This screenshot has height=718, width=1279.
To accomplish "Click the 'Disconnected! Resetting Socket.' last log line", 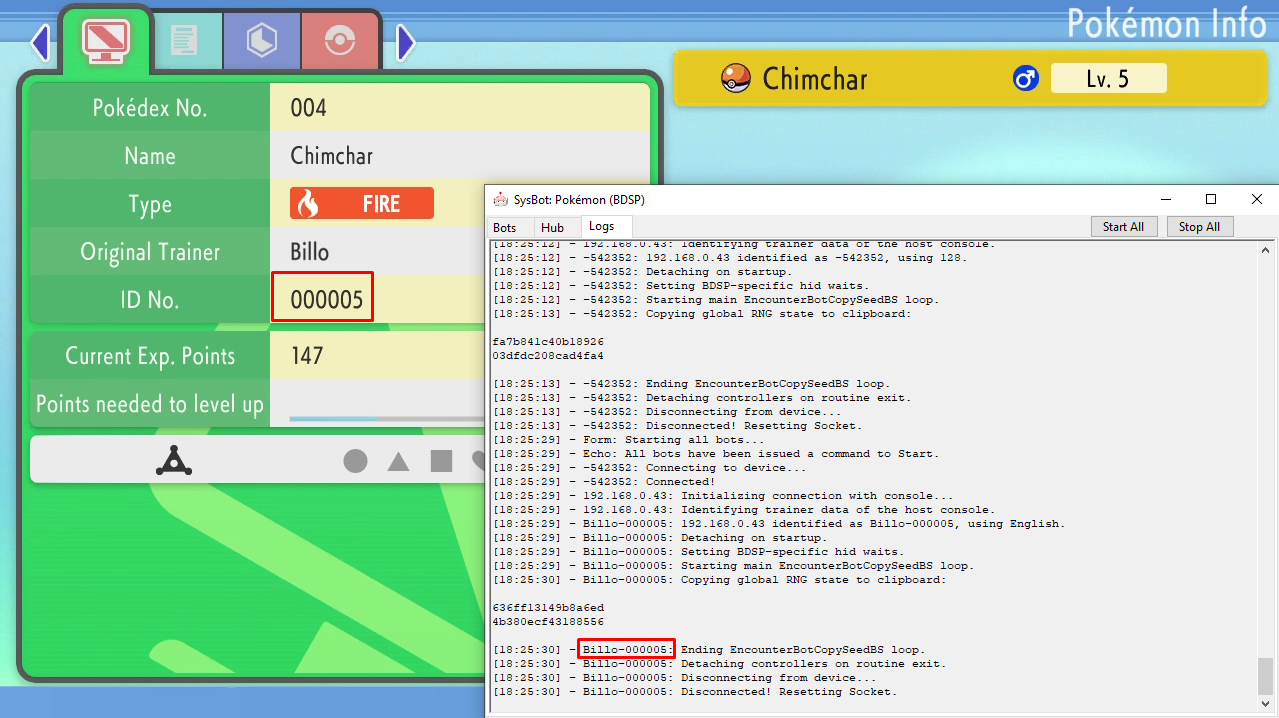I will pyautogui.click(x=694, y=692).
